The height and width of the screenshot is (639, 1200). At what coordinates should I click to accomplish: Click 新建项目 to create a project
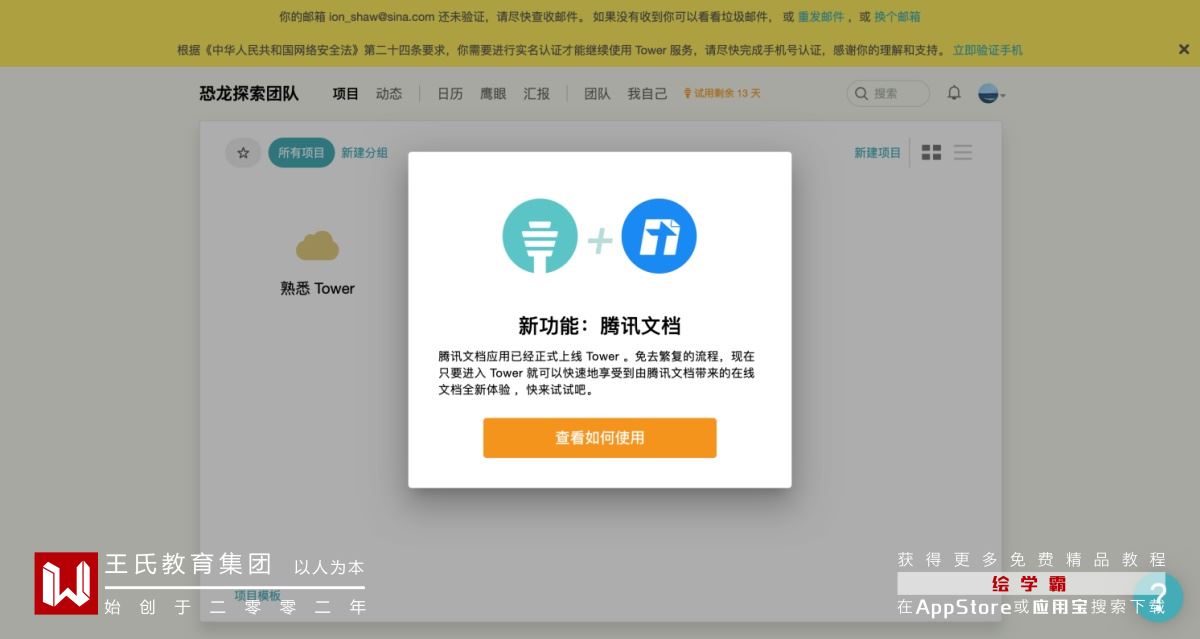(x=877, y=153)
